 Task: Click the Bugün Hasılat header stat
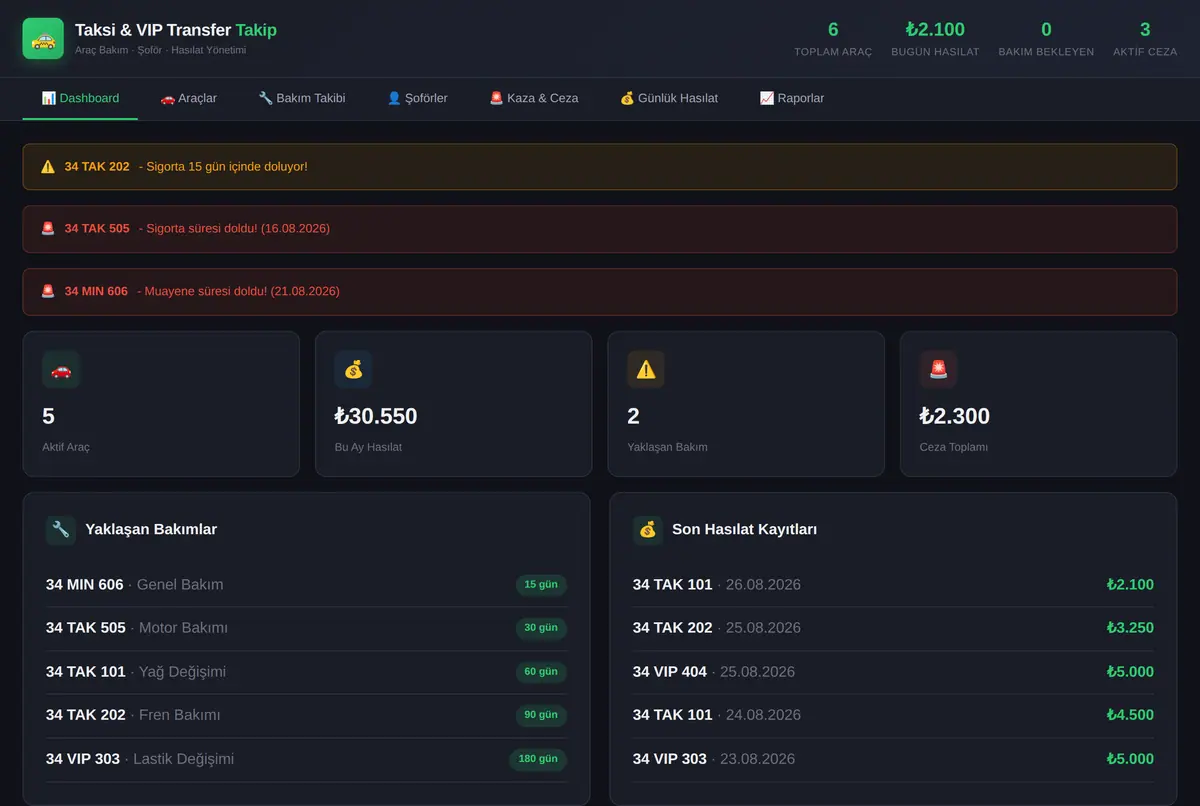point(935,39)
